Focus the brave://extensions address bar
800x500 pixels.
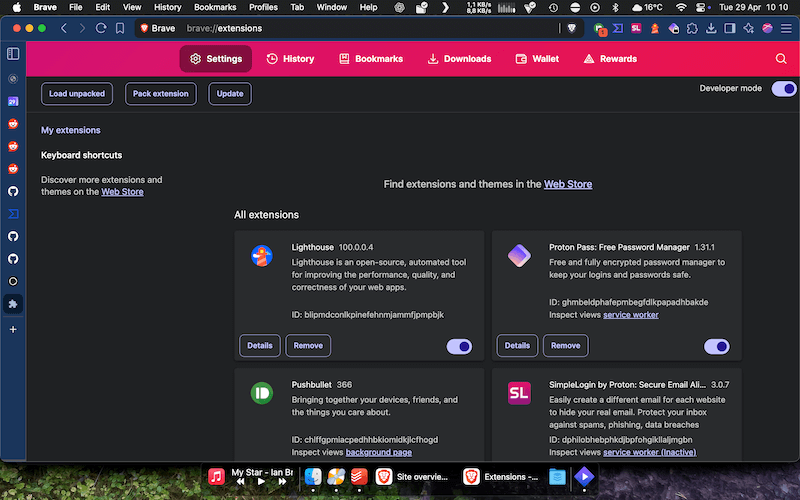pos(357,29)
